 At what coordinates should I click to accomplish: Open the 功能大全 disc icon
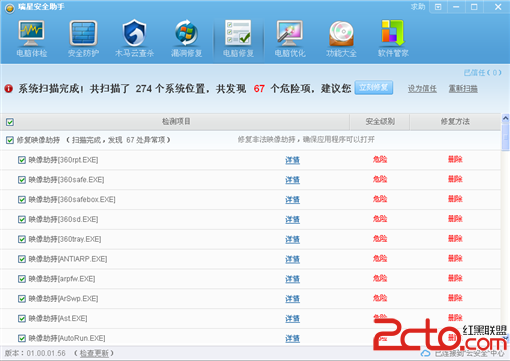click(341, 33)
